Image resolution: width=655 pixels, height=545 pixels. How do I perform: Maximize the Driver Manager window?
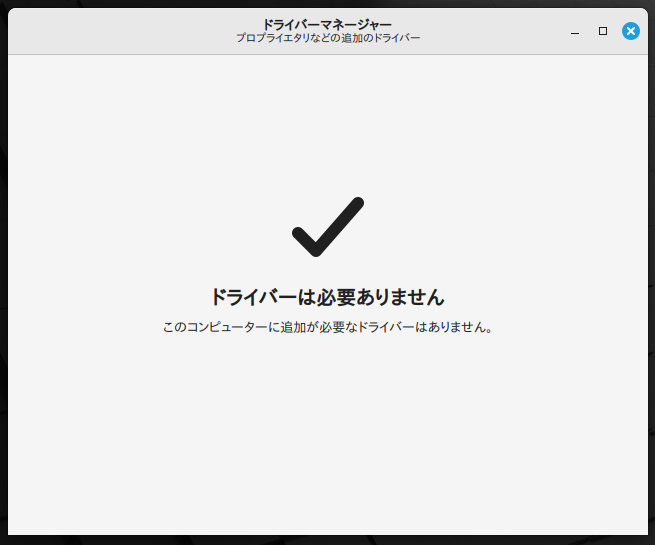coord(602,31)
